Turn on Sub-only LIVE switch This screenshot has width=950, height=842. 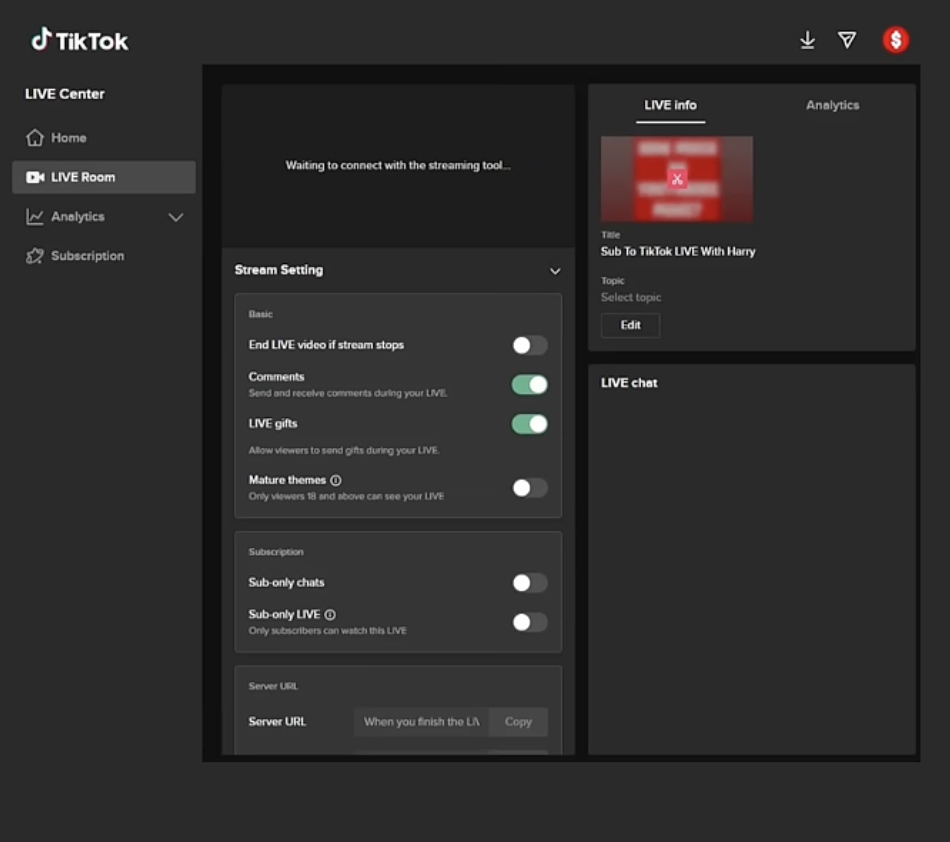click(x=530, y=622)
